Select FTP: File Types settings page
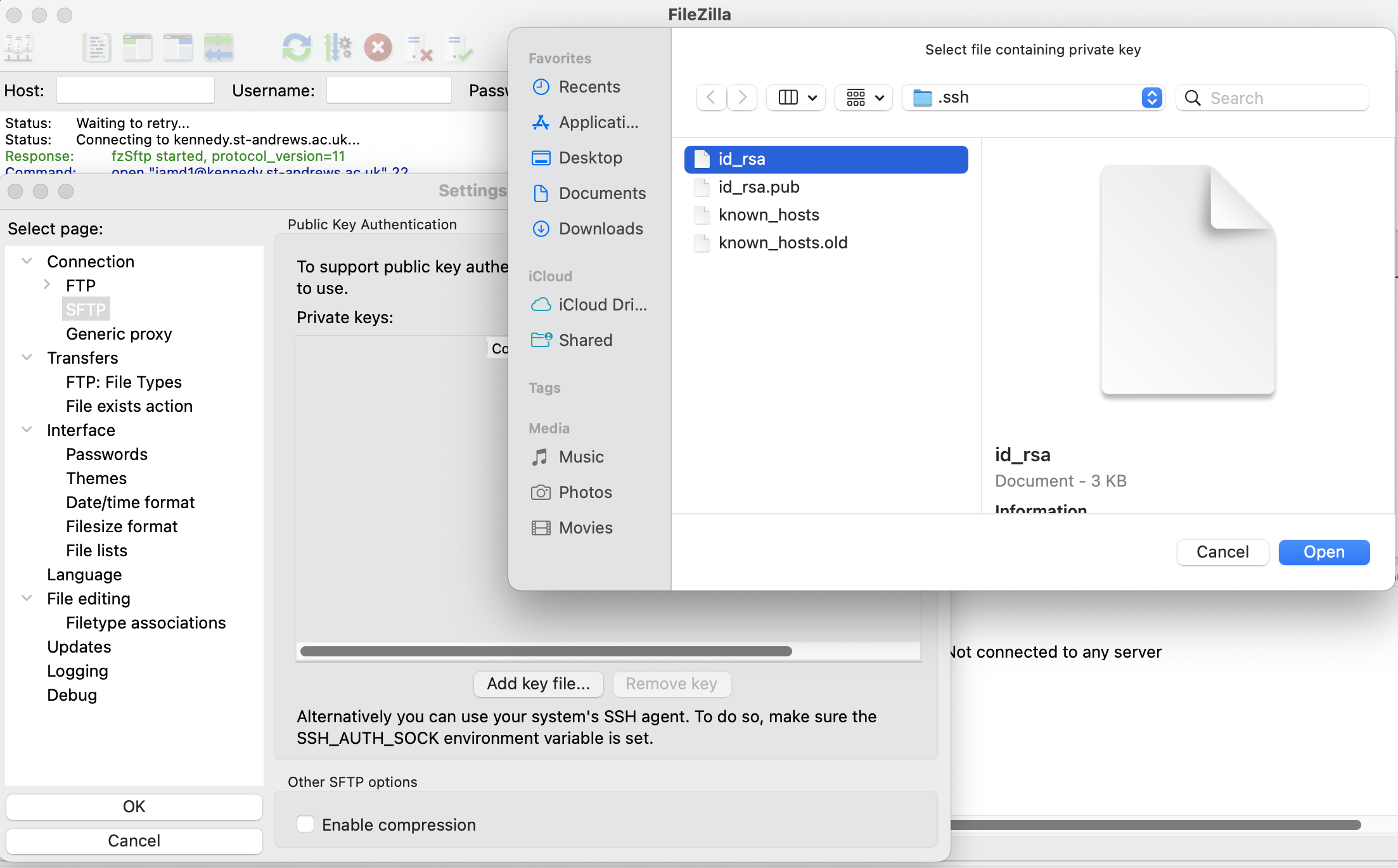 [124, 382]
